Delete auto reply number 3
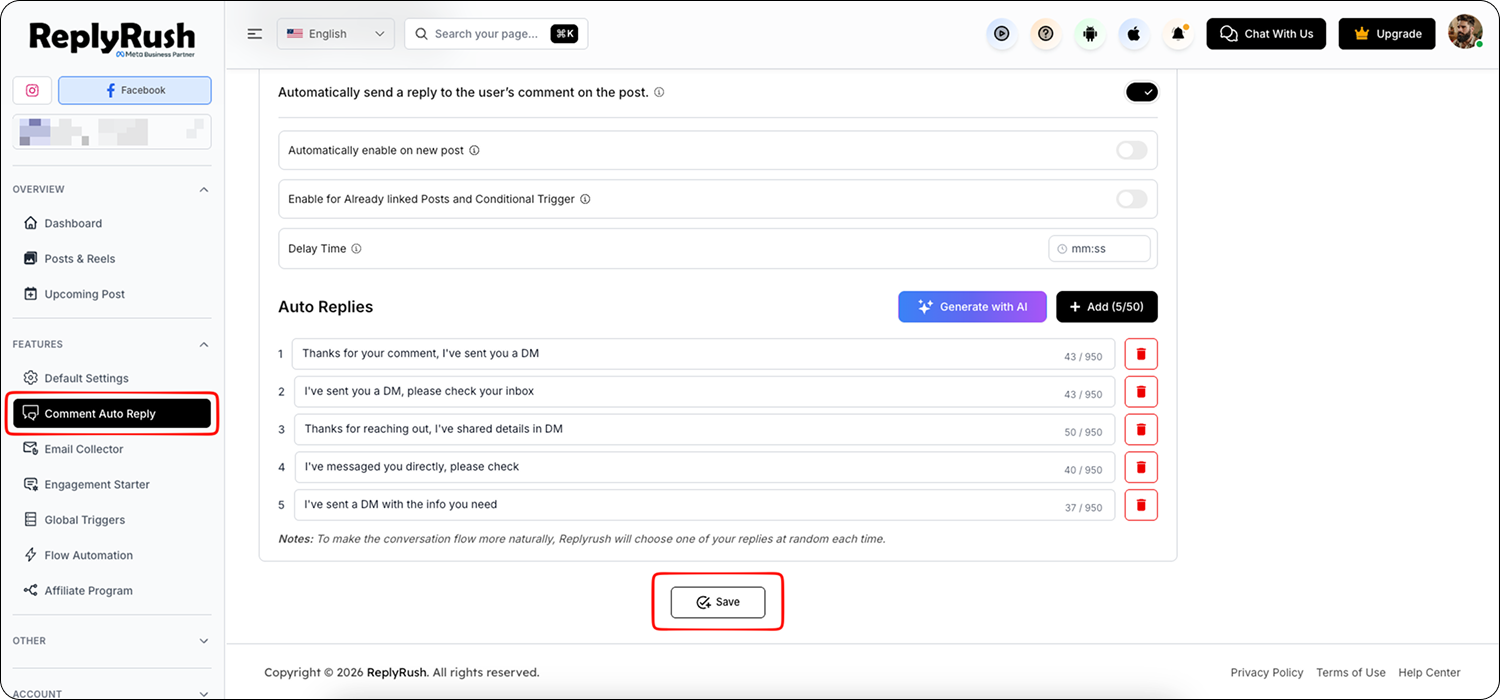Screen dimensions: 1500x700 [1141, 430]
